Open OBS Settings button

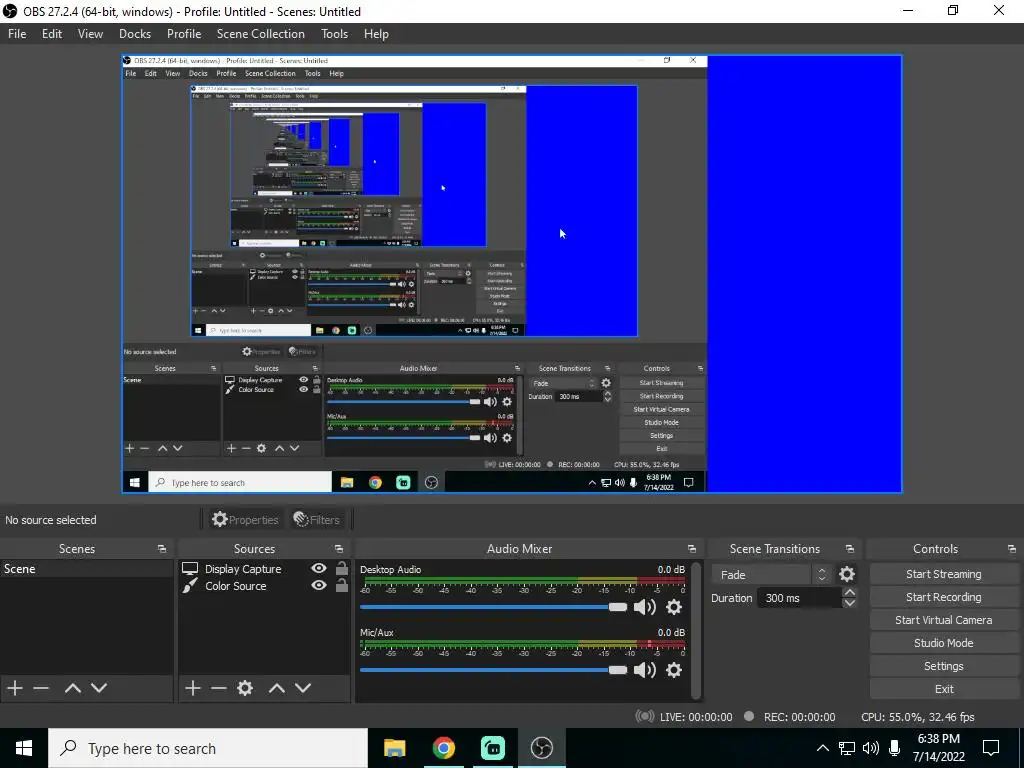944,666
